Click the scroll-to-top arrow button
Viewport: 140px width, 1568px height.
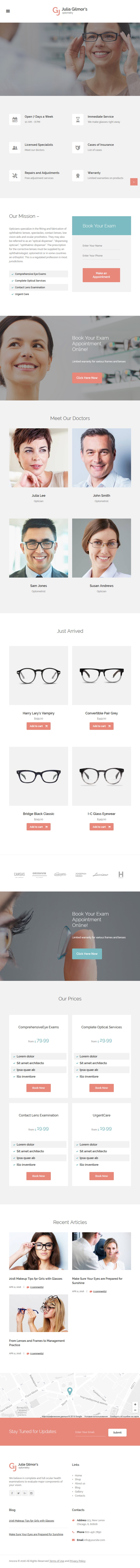(x=134, y=181)
